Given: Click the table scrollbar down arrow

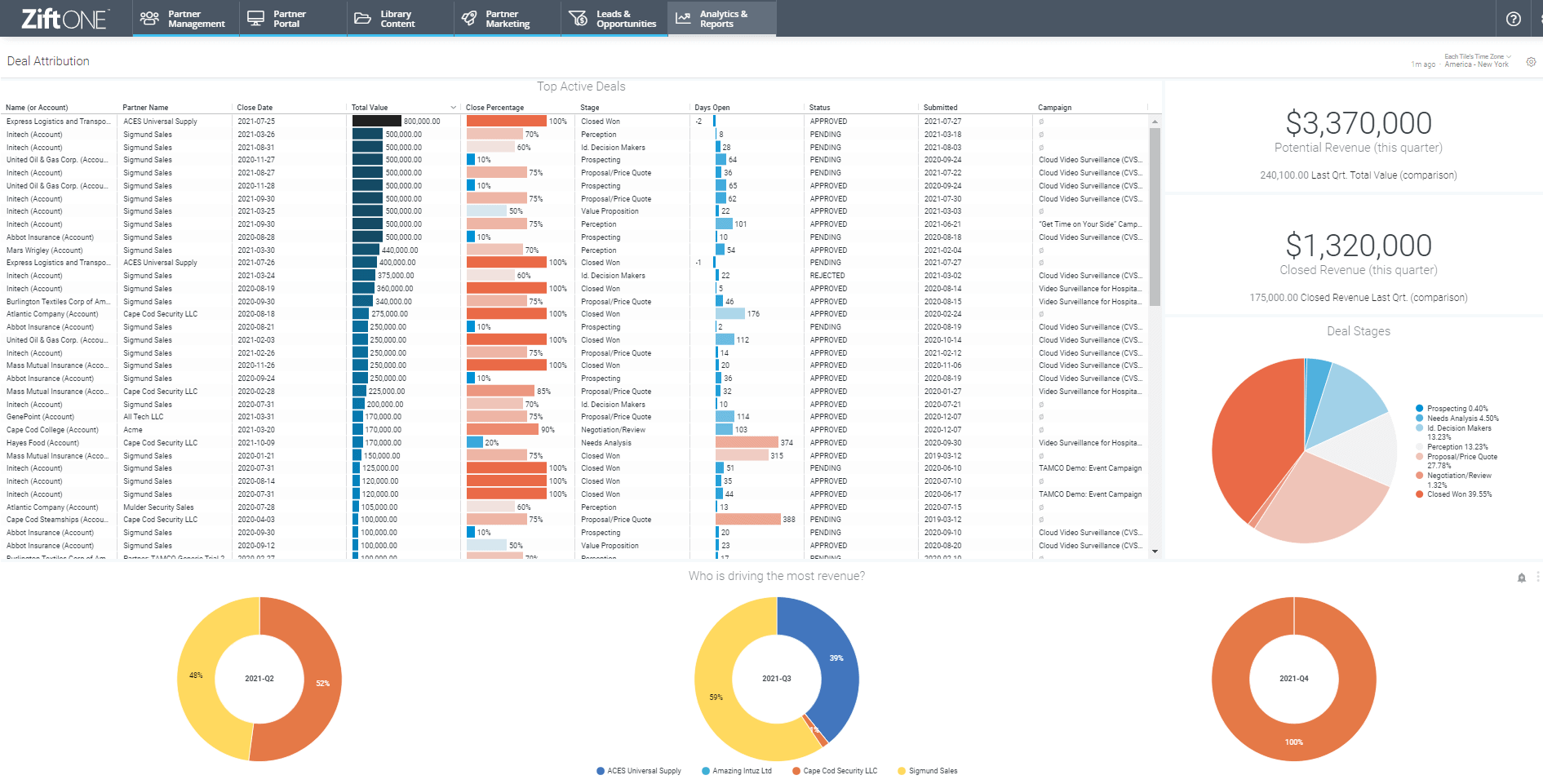Looking at the screenshot, I should pyautogui.click(x=1155, y=551).
